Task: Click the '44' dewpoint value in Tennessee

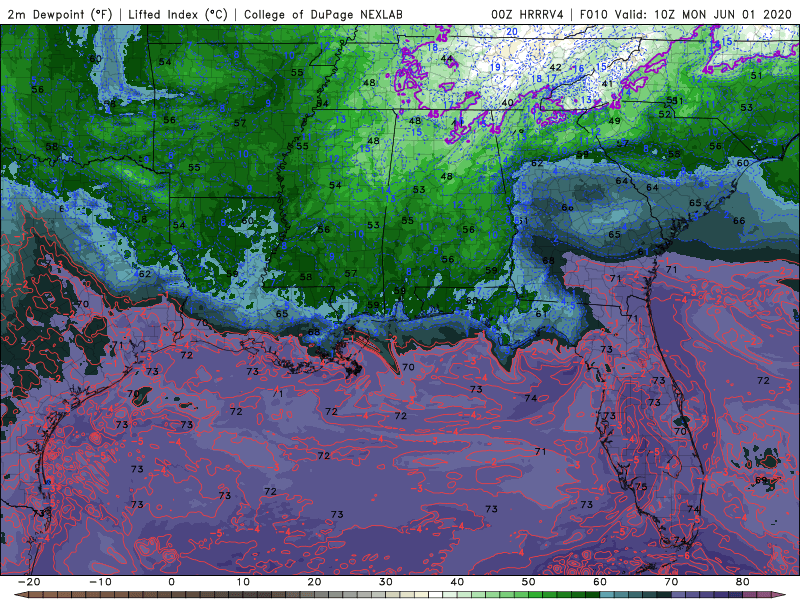Action: [x=446, y=59]
